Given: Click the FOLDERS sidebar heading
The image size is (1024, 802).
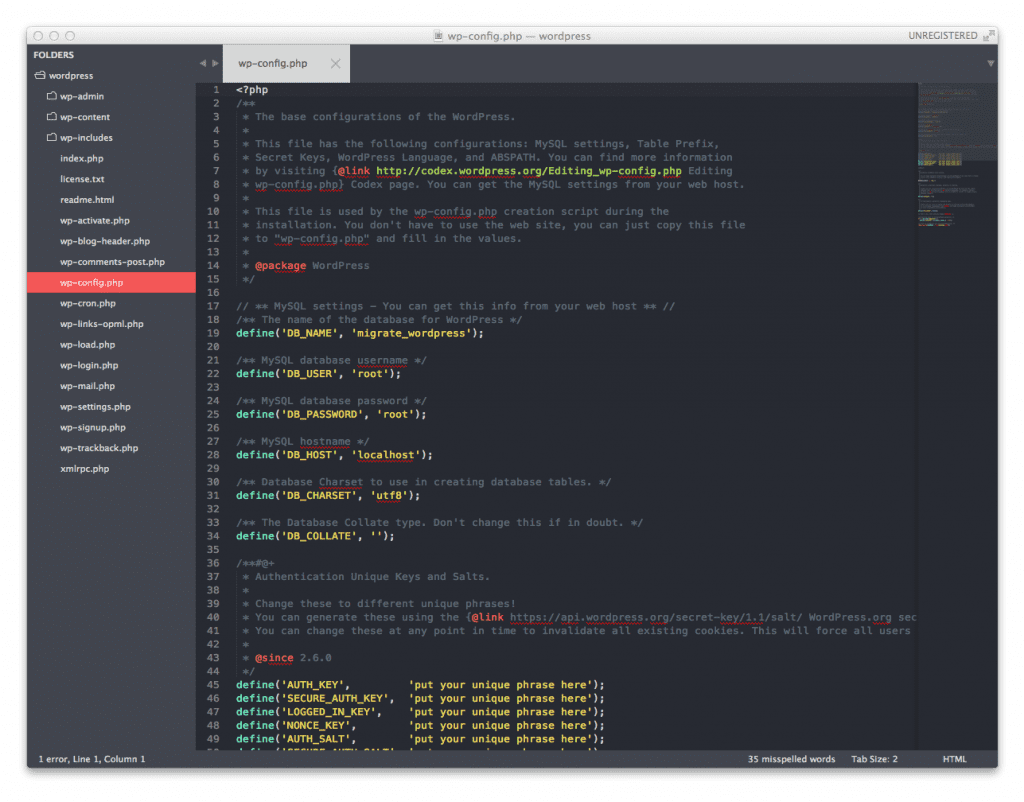Looking at the screenshot, I should [54, 55].
